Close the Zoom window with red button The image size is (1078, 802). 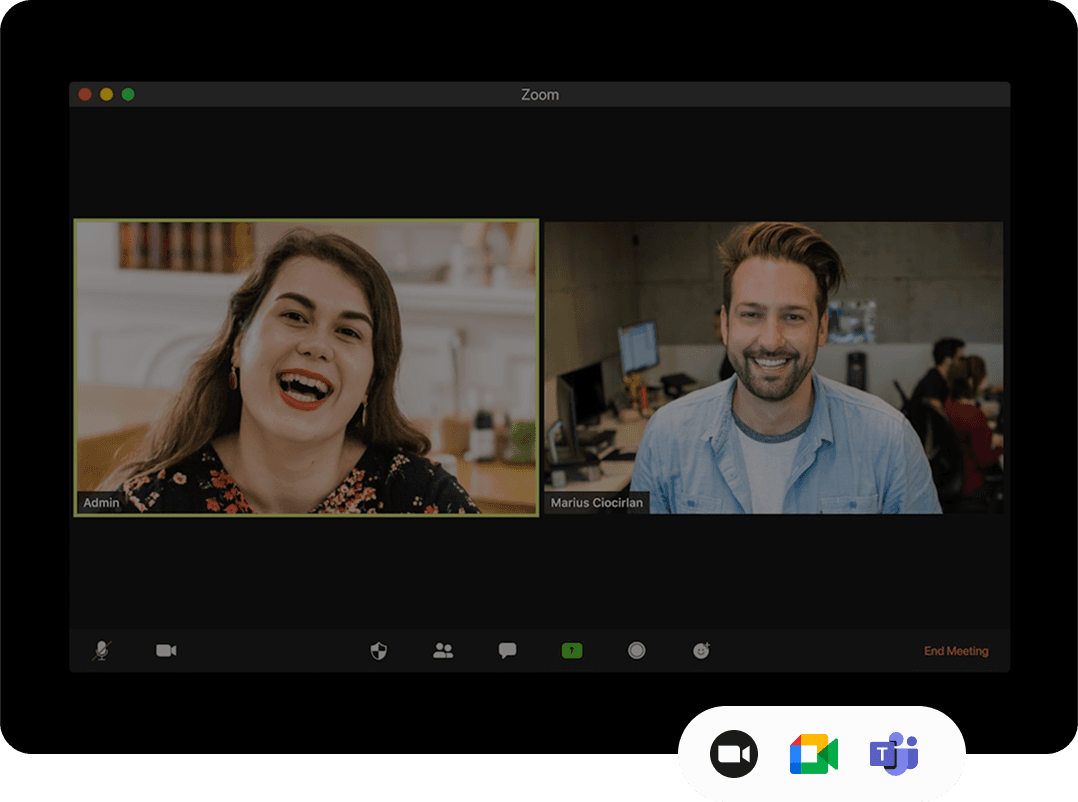85,94
